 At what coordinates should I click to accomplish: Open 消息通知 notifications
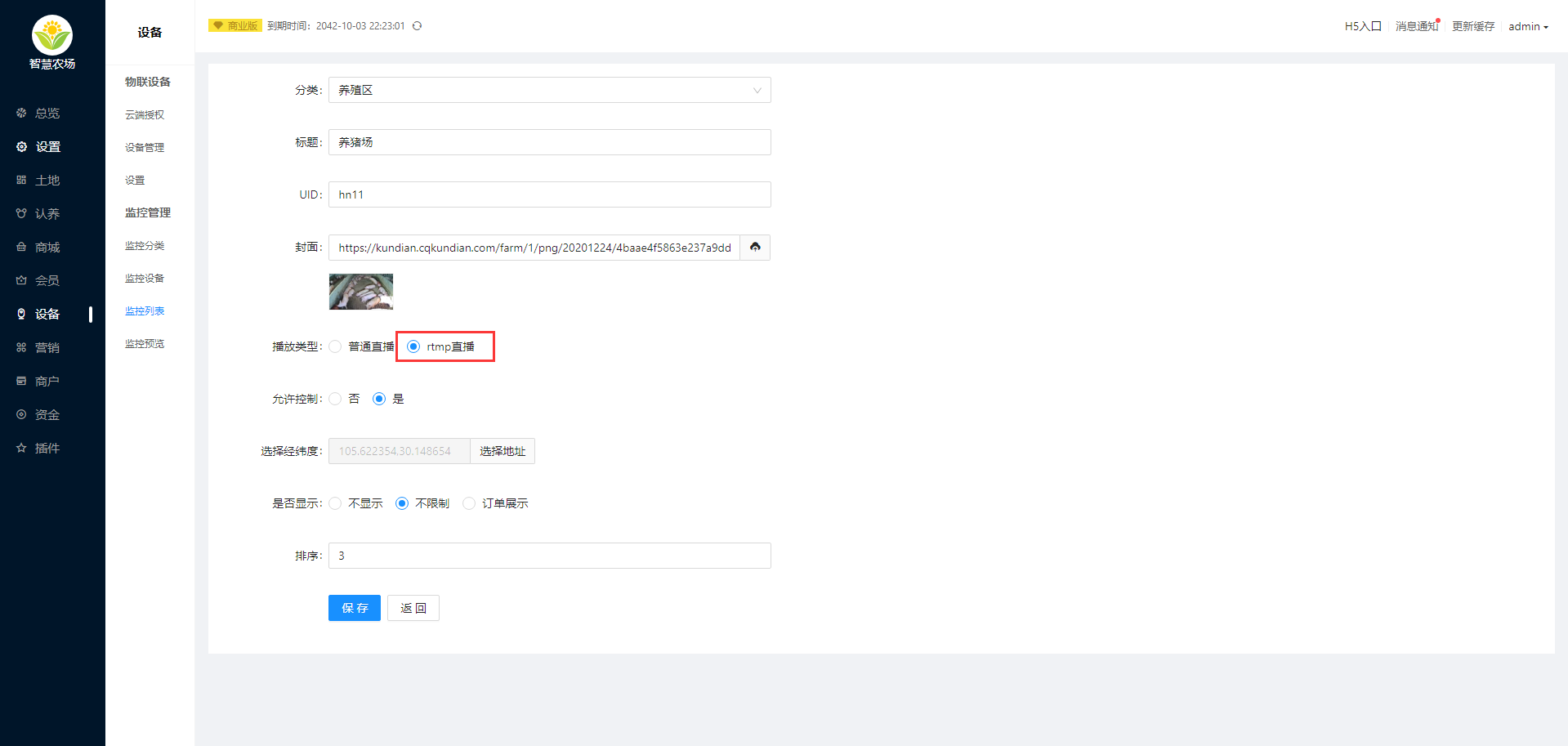[1417, 26]
